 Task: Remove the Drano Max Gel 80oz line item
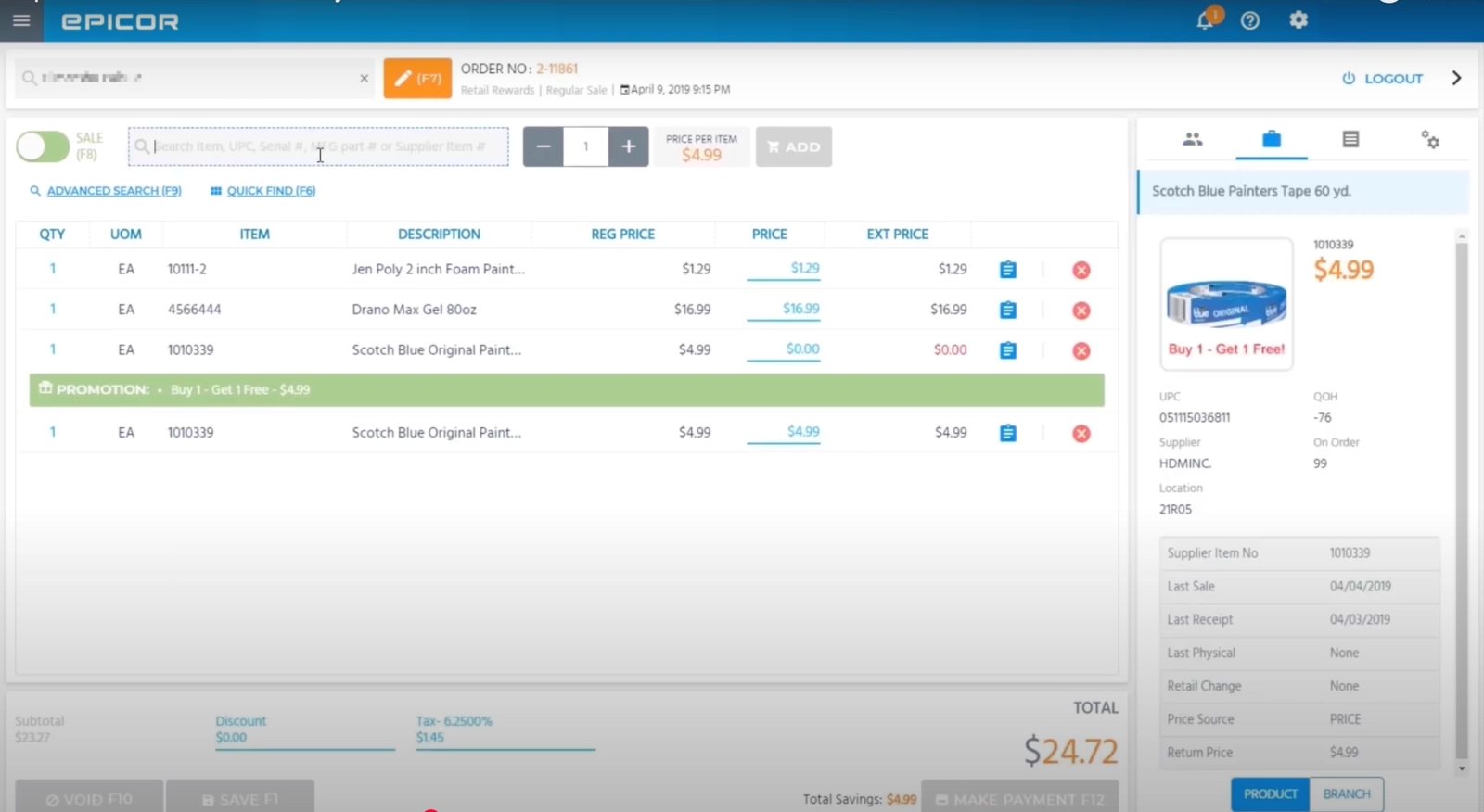(1081, 311)
